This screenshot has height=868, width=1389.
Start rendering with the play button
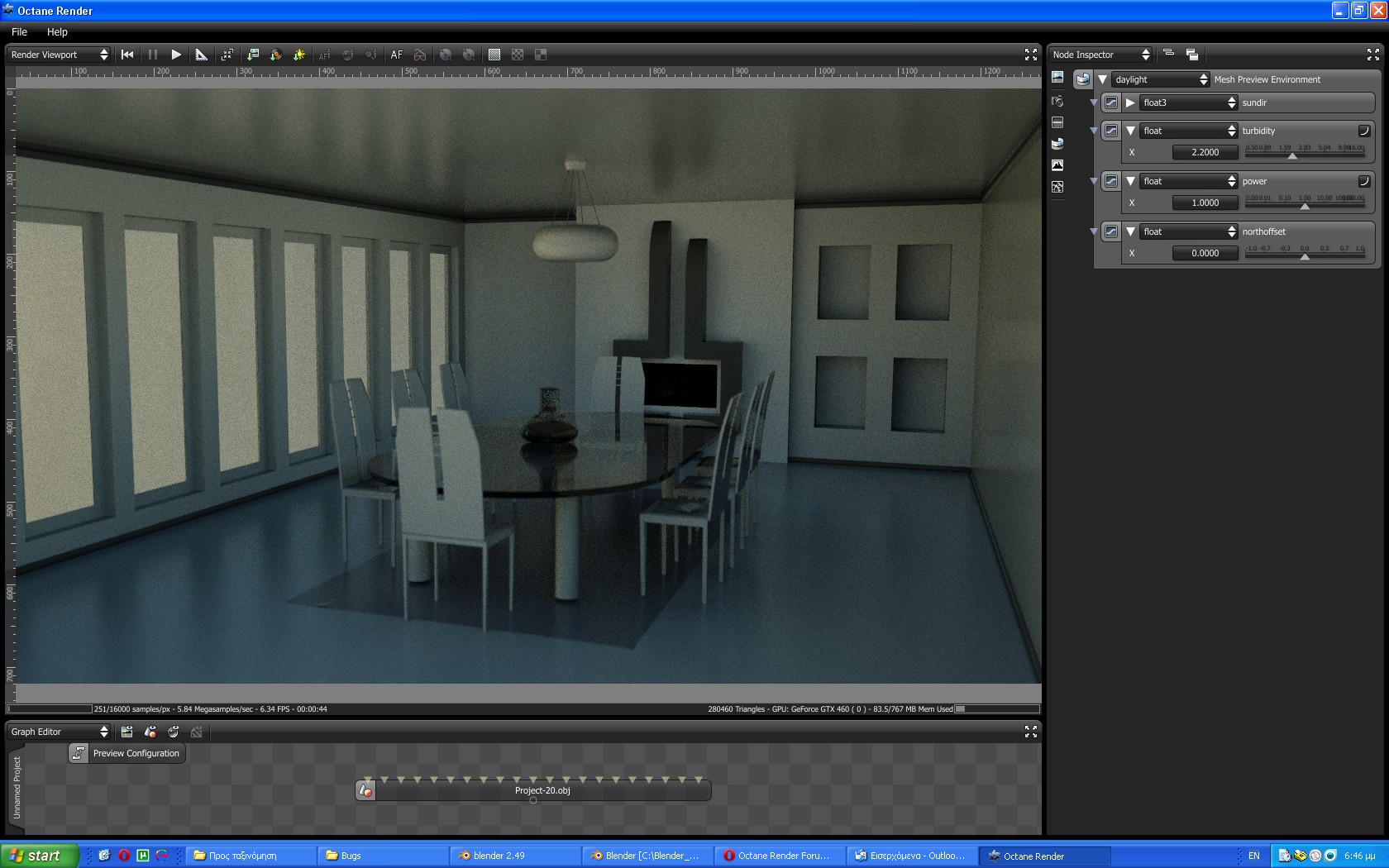(176, 55)
